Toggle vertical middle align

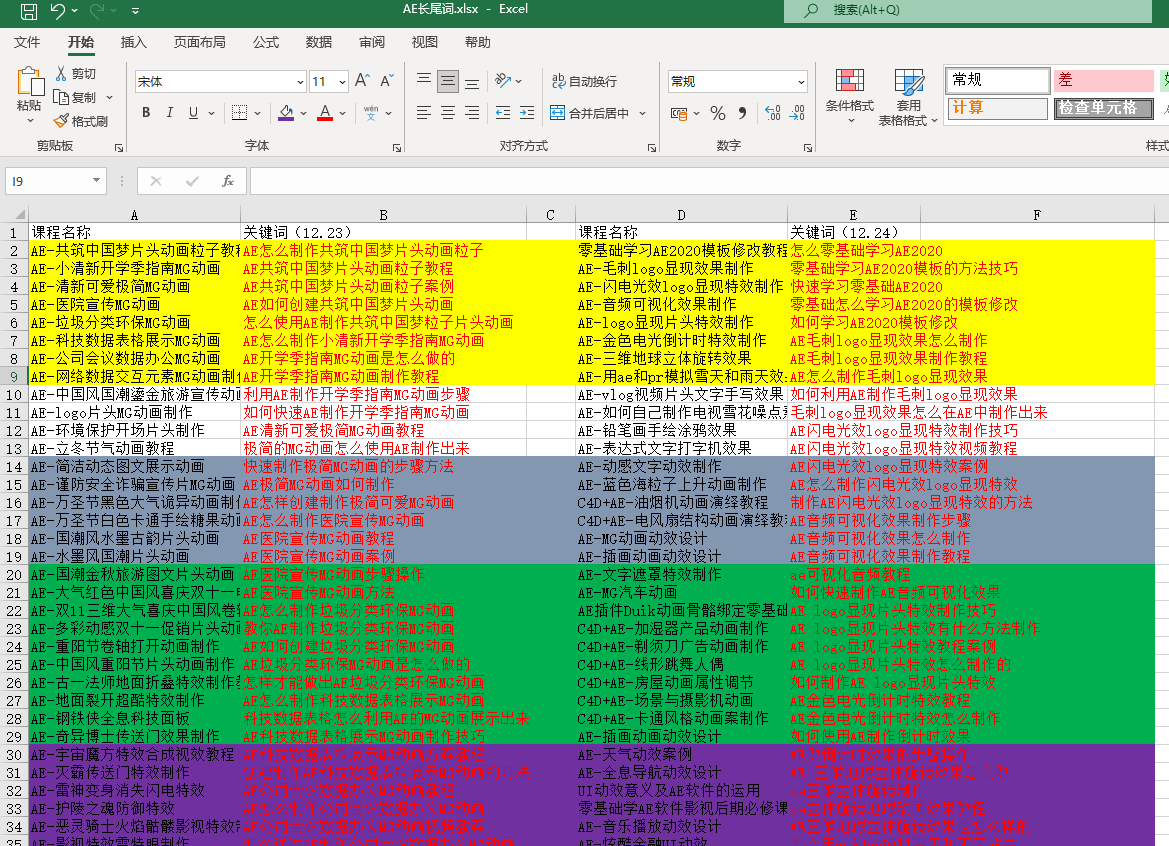pos(448,80)
